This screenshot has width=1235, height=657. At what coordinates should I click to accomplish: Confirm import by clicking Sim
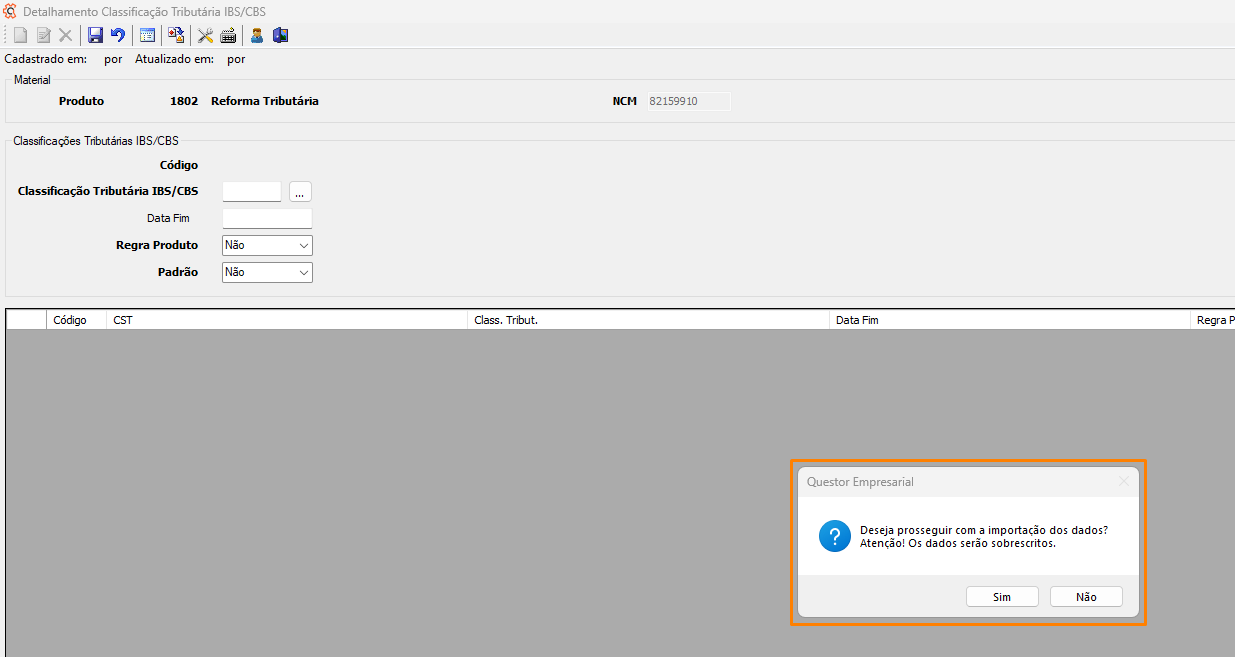[x=1002, y=597]
